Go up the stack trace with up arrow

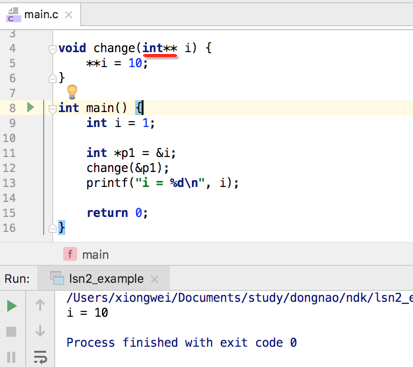(40, 305)
